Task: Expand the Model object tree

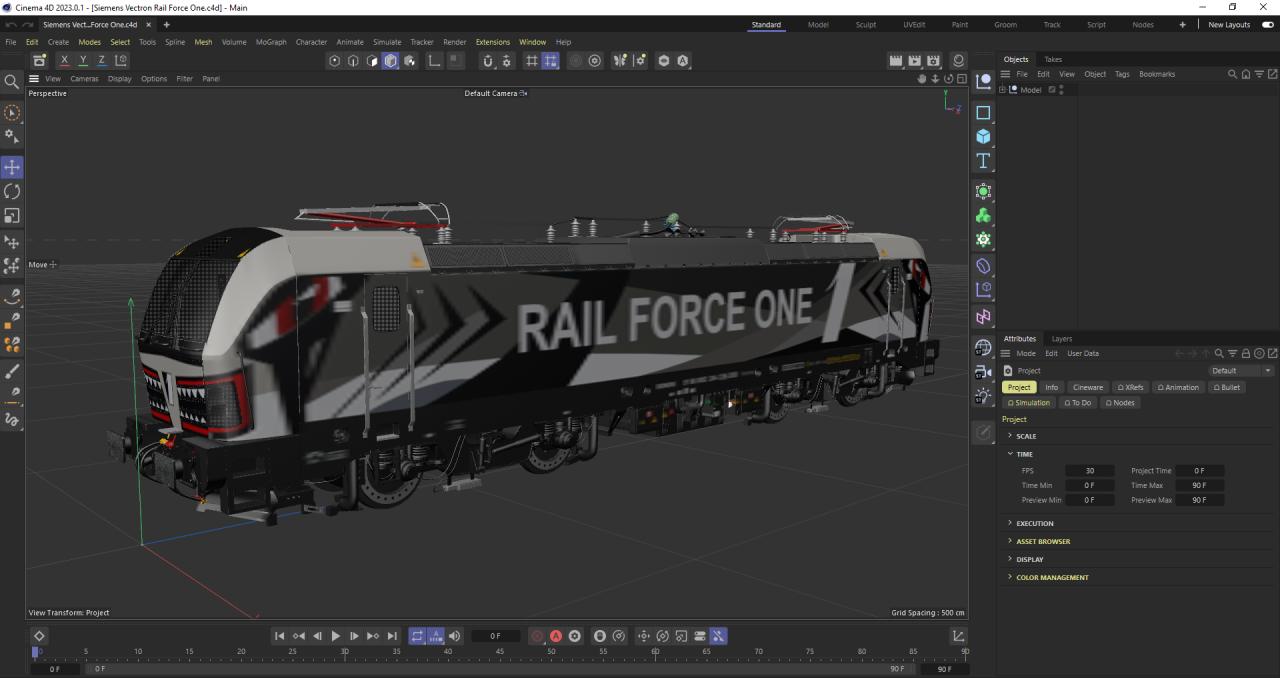Action: point(1003,90)
